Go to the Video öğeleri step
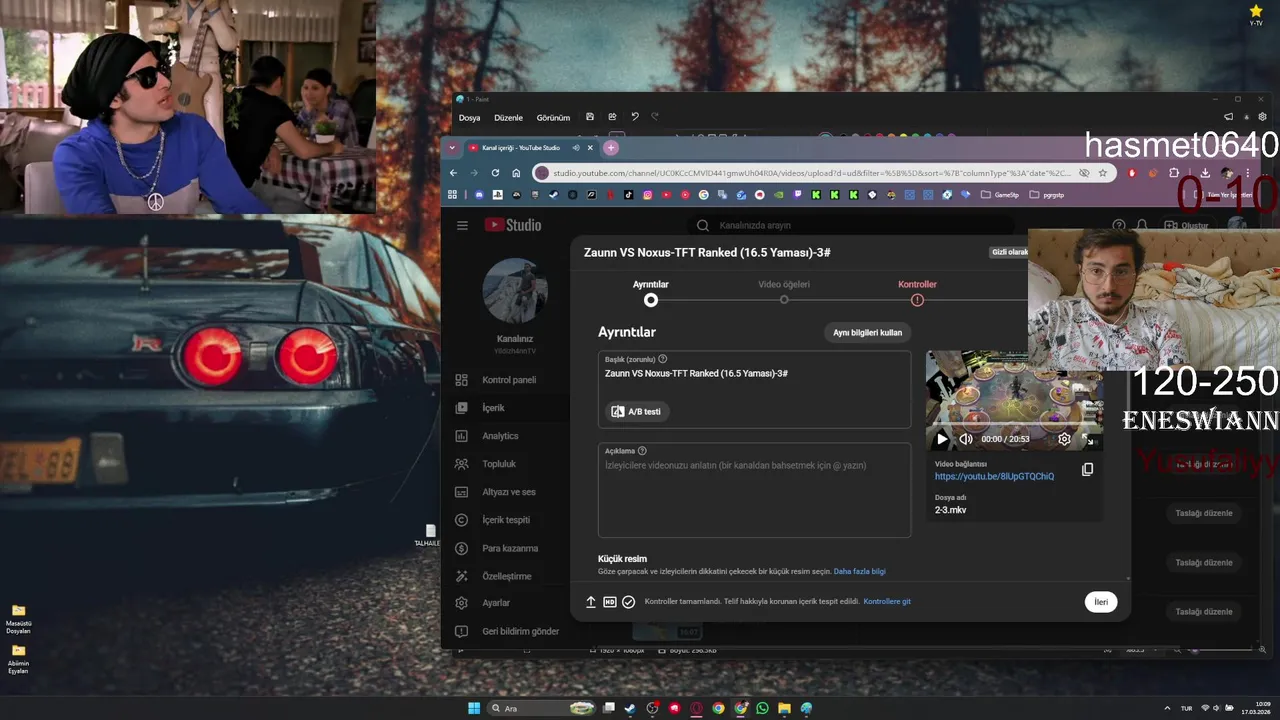 pyautogui.click(x=784, y=292)
